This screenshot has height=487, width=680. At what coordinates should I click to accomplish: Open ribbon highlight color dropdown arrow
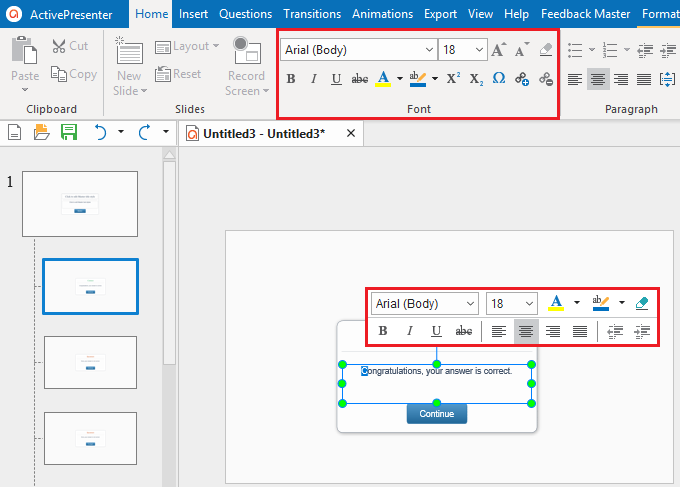pyautogui.click(x=435, y=79)
